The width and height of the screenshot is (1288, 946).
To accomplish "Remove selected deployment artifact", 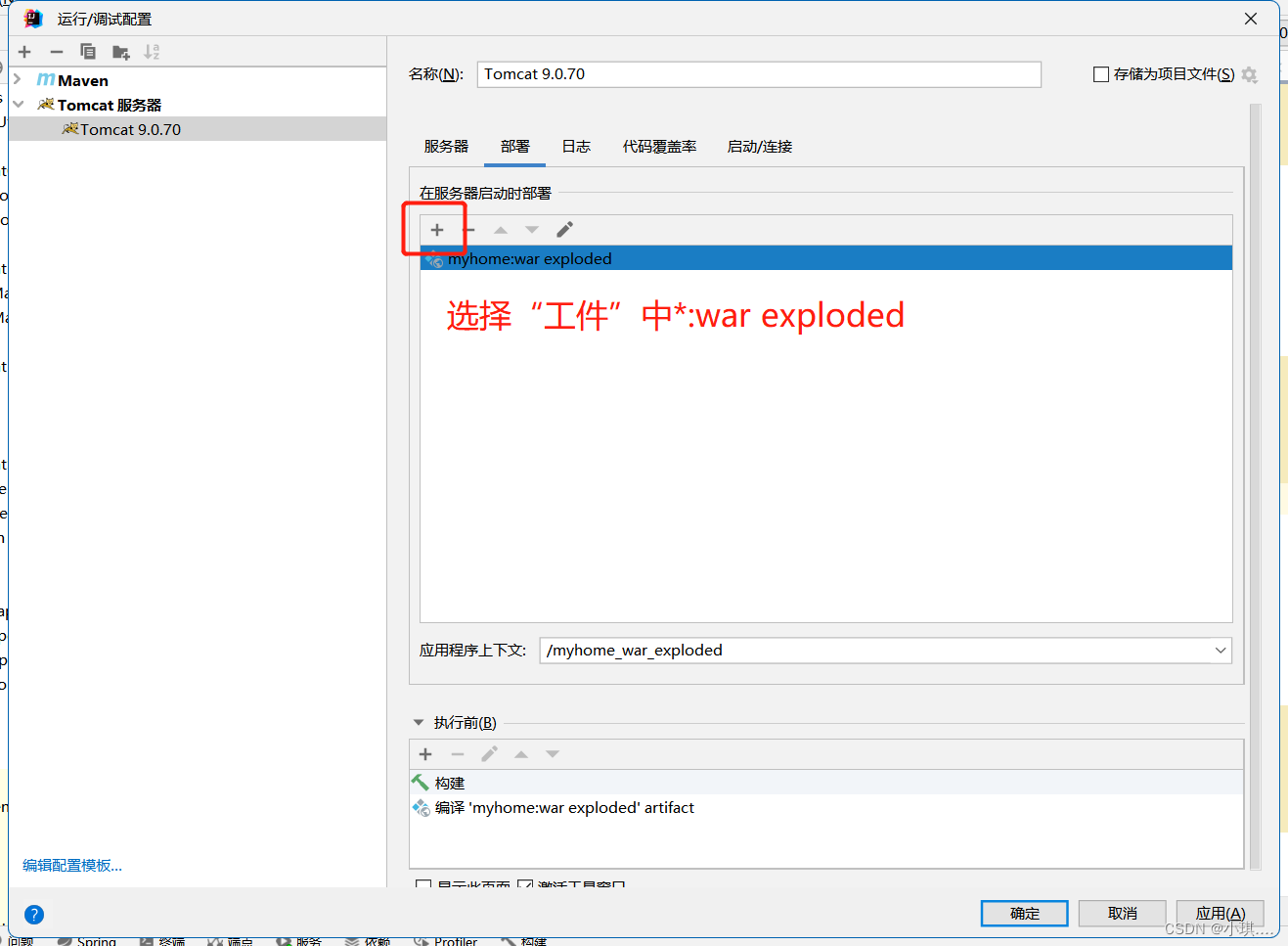I will (468, 230).
